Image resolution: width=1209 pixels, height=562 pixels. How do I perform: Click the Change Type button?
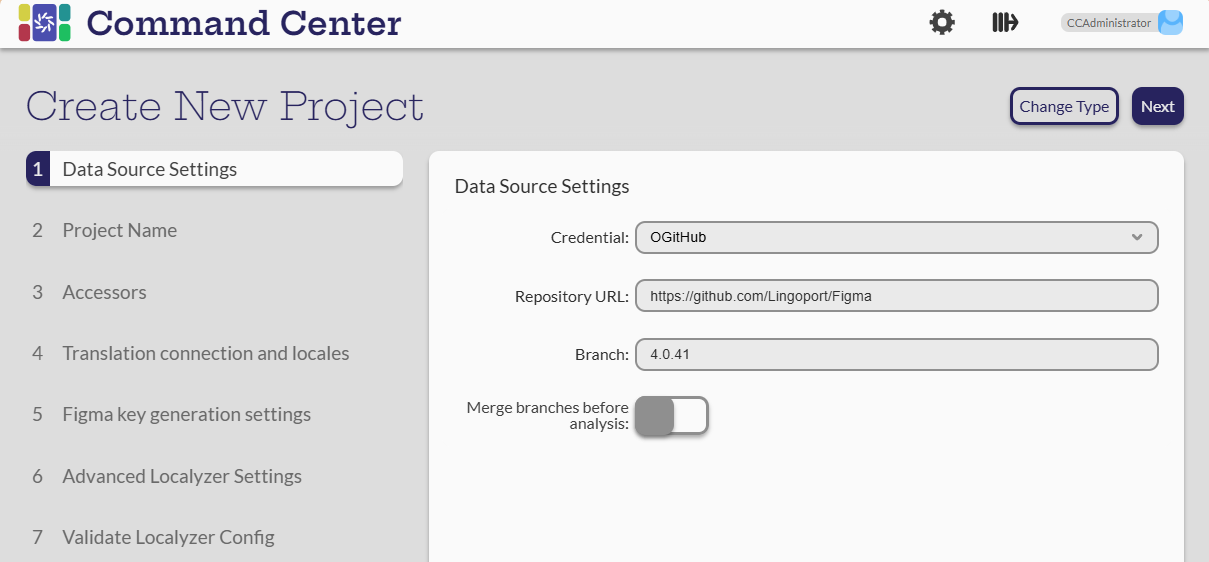[x=1064, y=107]
